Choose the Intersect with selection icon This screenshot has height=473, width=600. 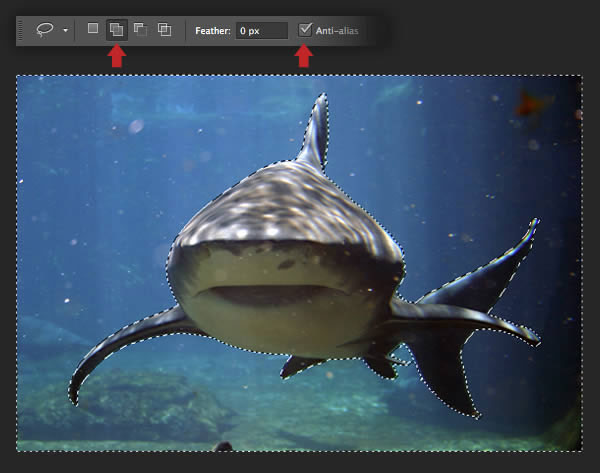pos(165,29)
